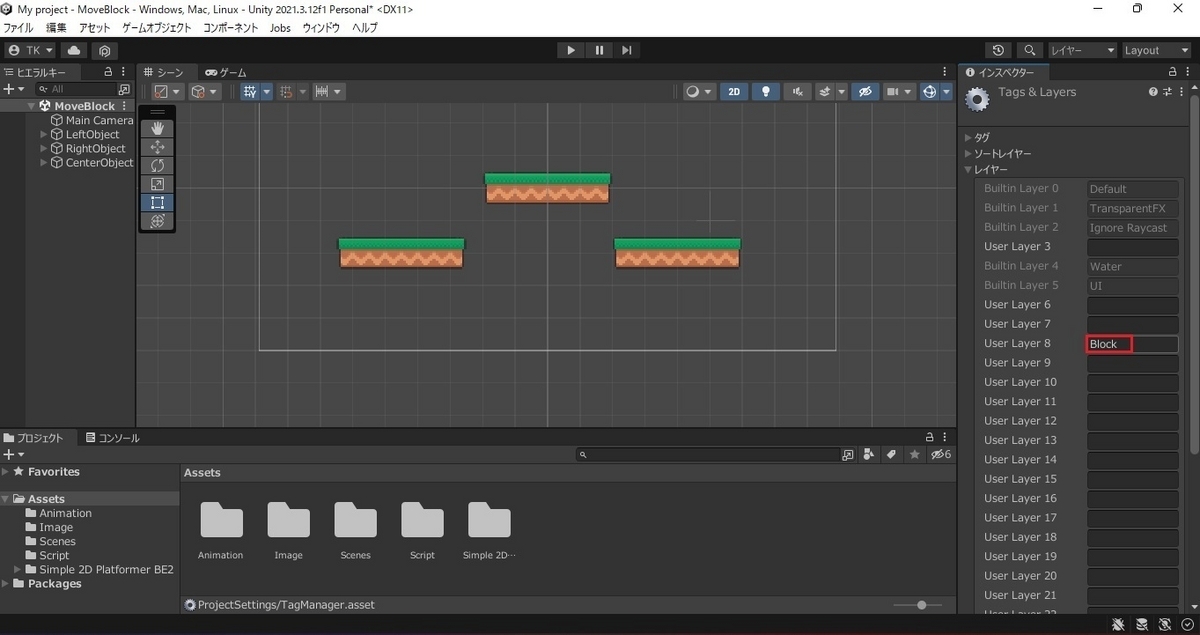The width and height of the screenshot is (1200, 635).
Task: Open Unity cloud services icon
Action: point(74,50)
